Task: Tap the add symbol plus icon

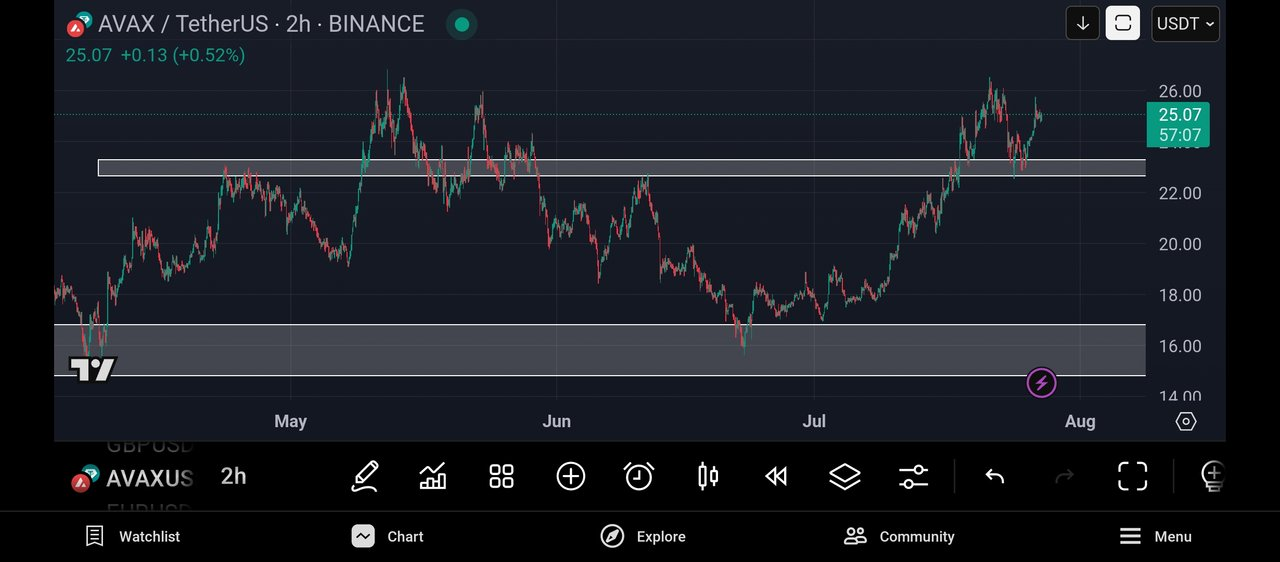Action: click(570, 476)
